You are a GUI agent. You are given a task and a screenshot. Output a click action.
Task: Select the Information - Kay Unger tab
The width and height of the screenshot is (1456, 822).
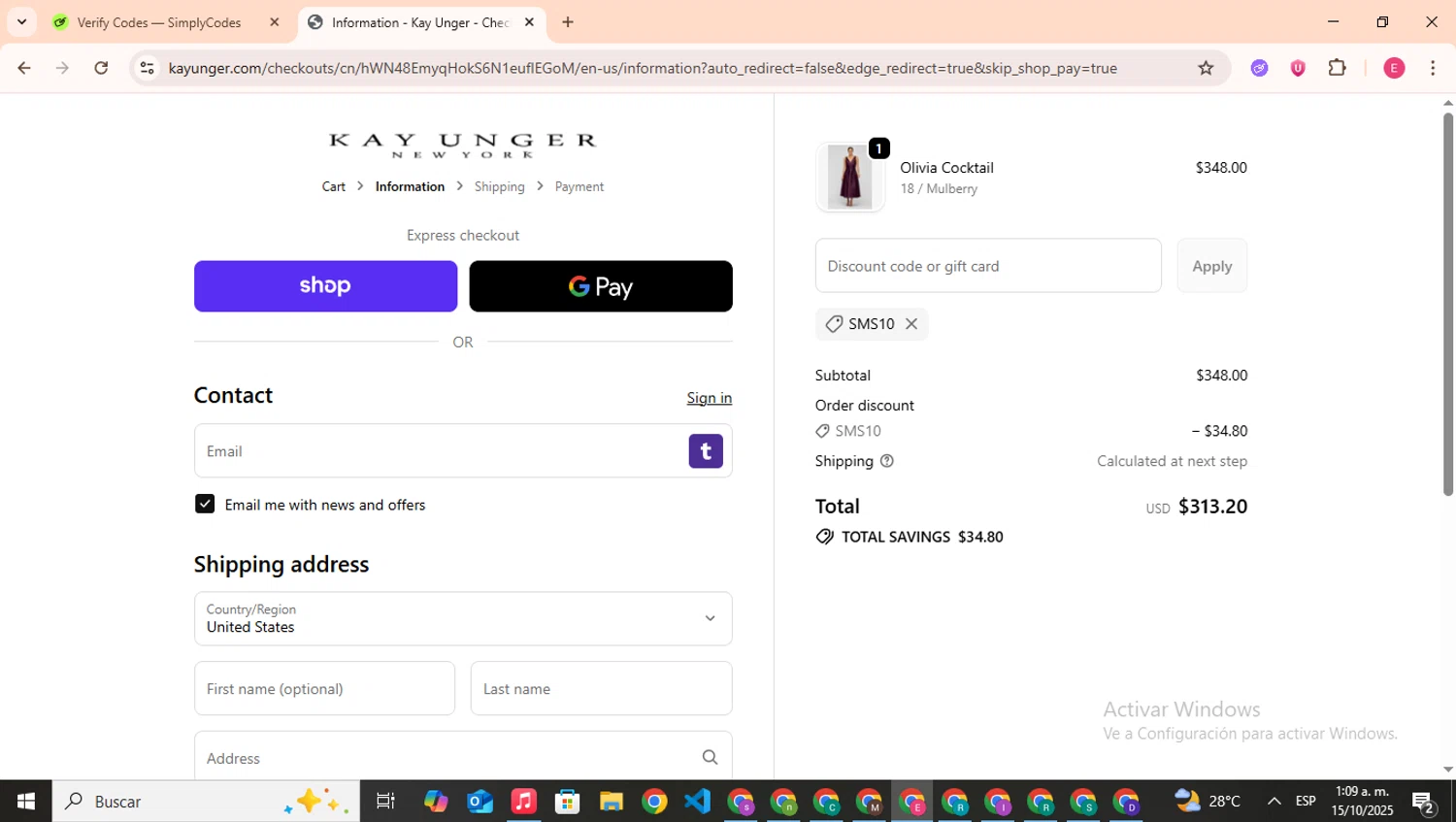[x=419, y=22]
